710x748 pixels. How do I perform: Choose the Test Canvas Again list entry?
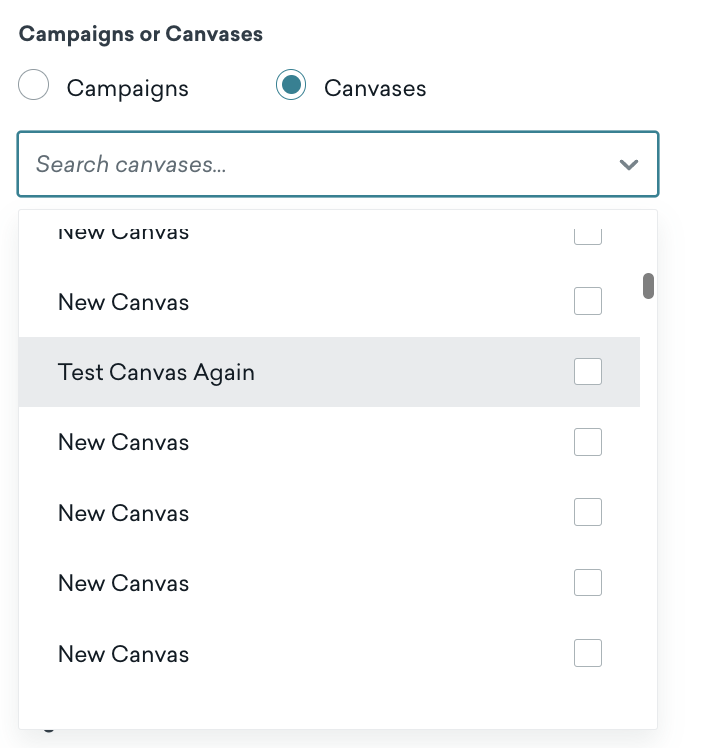(329, 372)
